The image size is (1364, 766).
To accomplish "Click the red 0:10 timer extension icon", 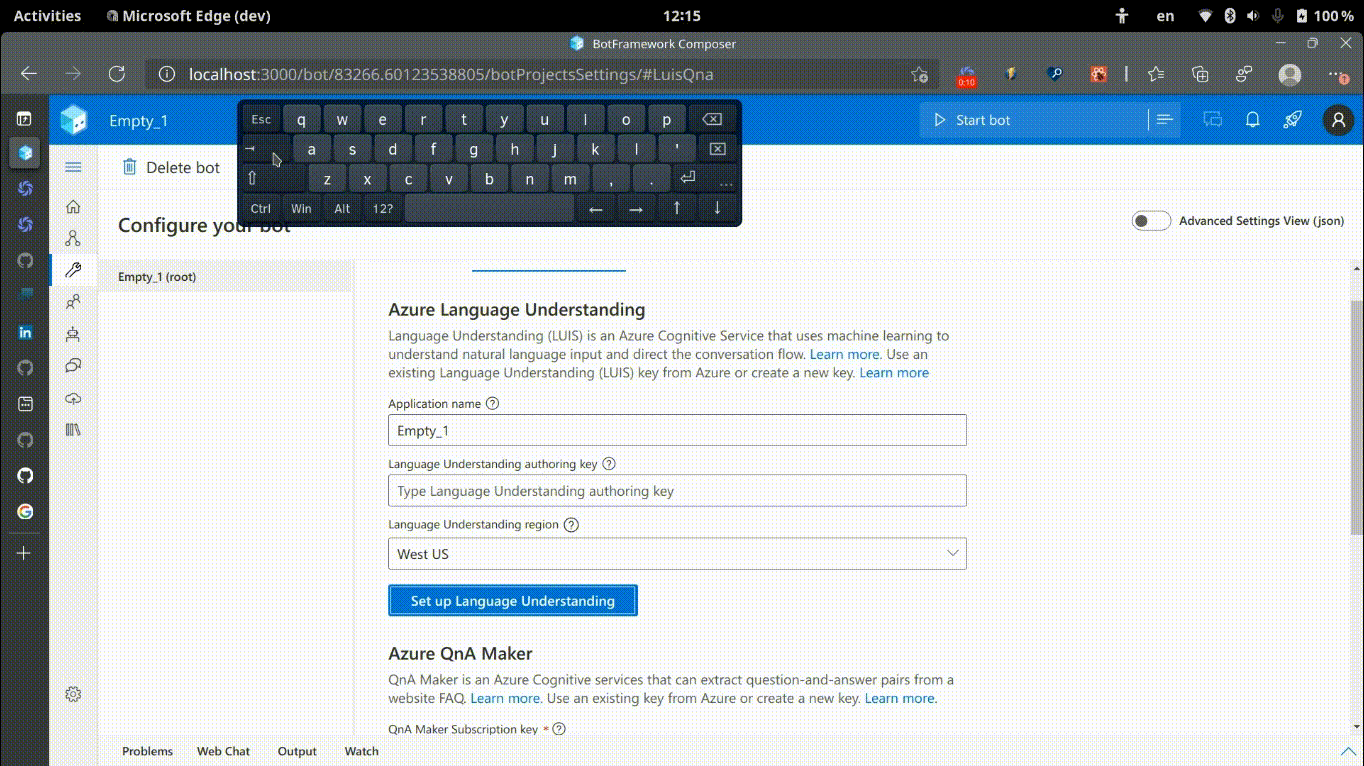I will click(x=966, y=75).
